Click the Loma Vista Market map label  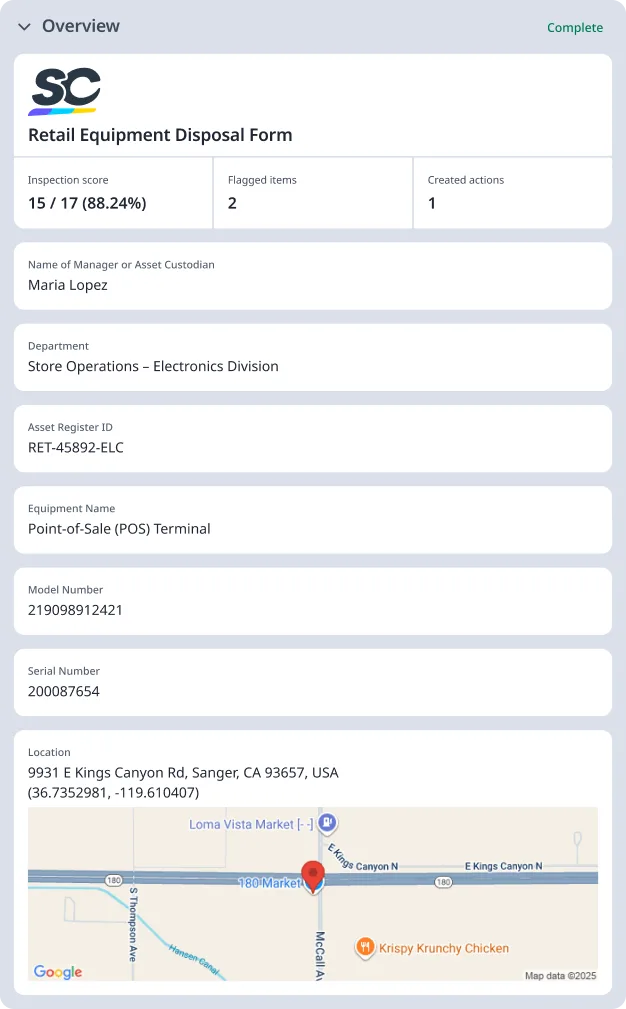251,824
